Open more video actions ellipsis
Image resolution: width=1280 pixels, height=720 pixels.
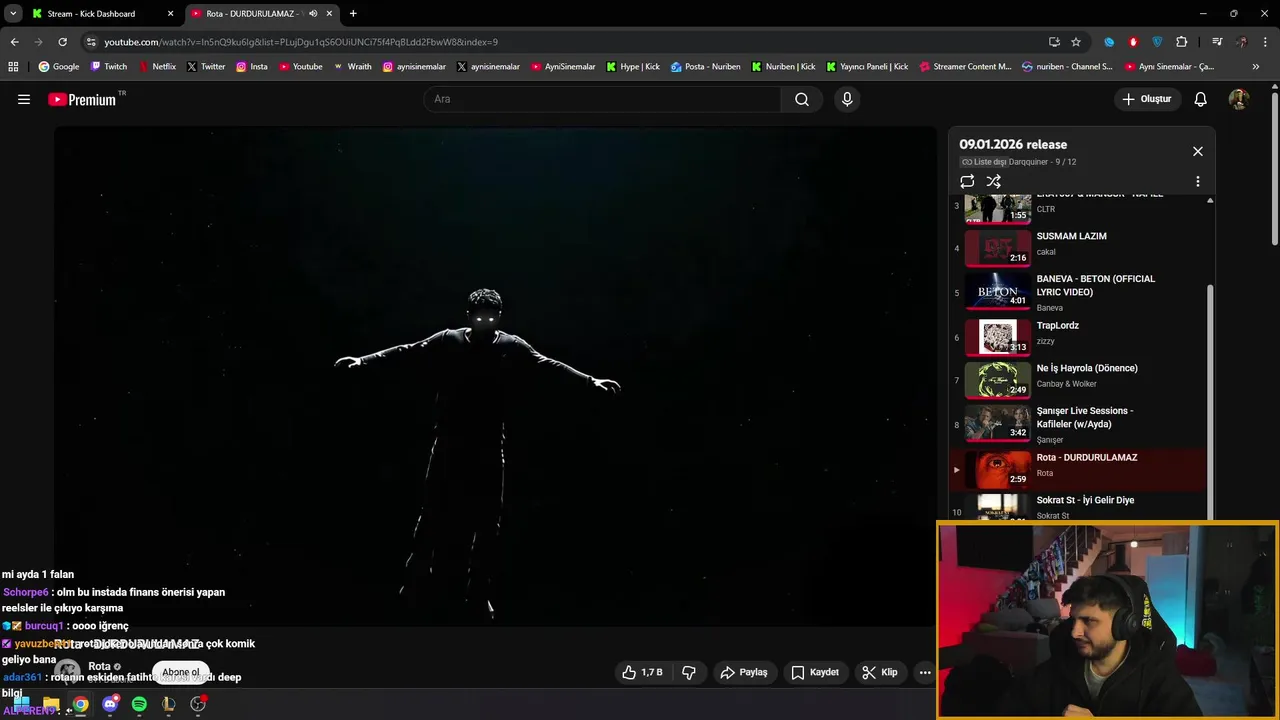point(925,672)
